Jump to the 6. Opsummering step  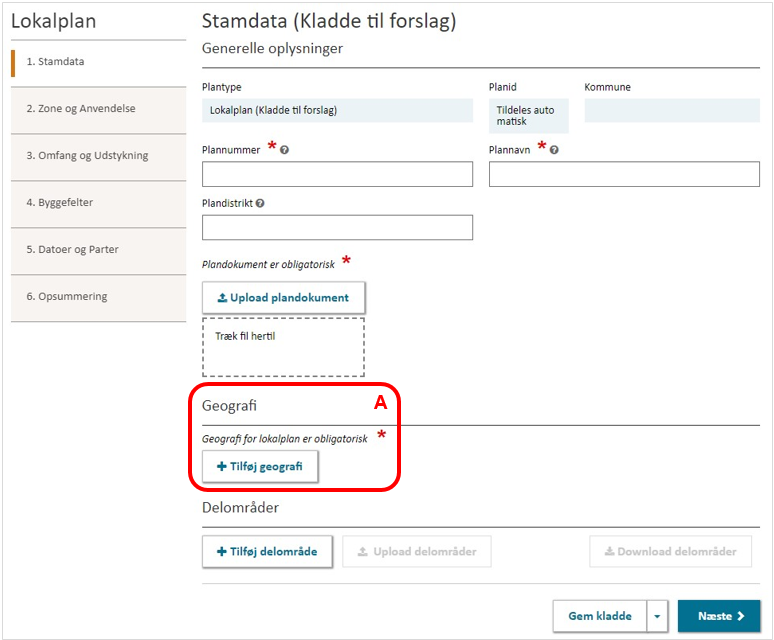(98, 296)
